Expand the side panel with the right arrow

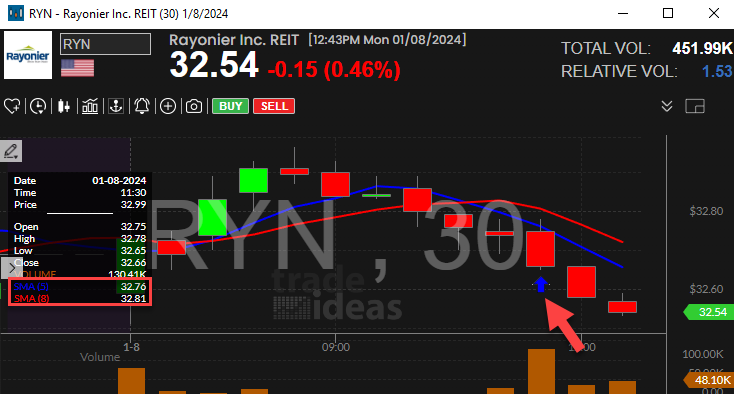coord(12,268)
